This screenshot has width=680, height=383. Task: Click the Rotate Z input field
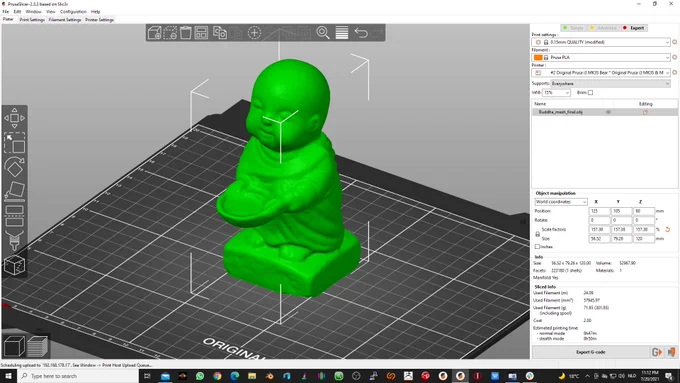click(x=644, y=220)
